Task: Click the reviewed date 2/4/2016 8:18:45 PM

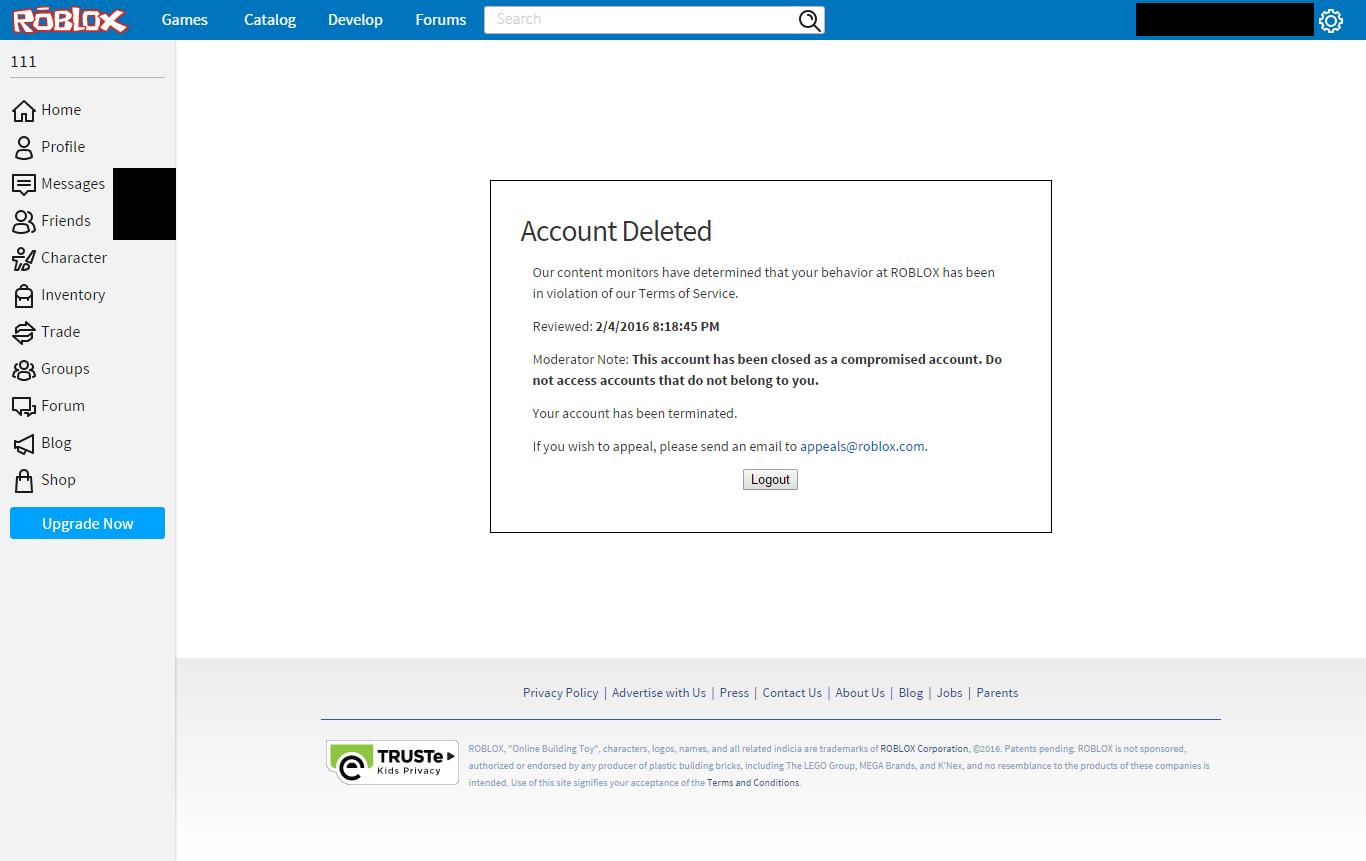Action: (x=657, y=327)
